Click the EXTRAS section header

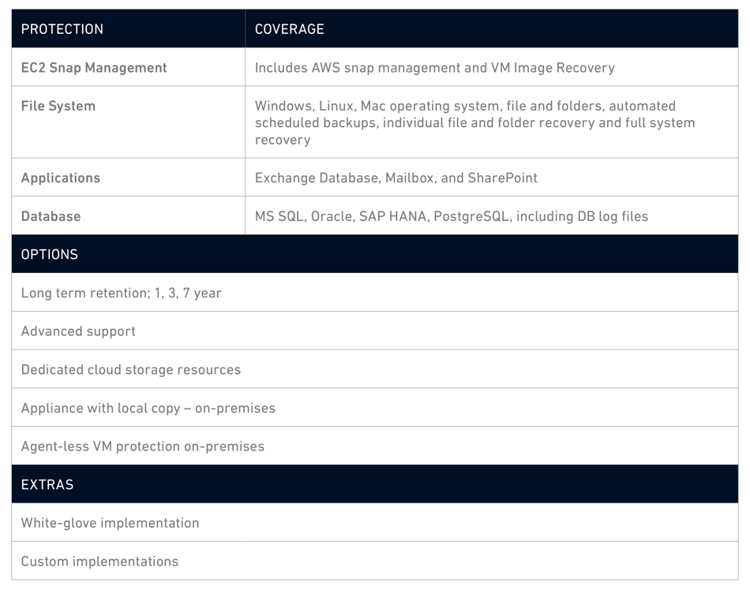tap(47, 484)
